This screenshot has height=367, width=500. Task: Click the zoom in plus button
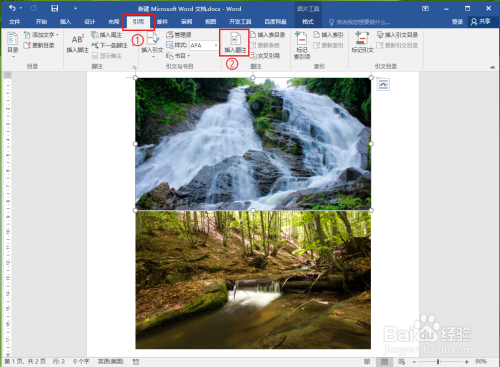(x=467, y=362)
